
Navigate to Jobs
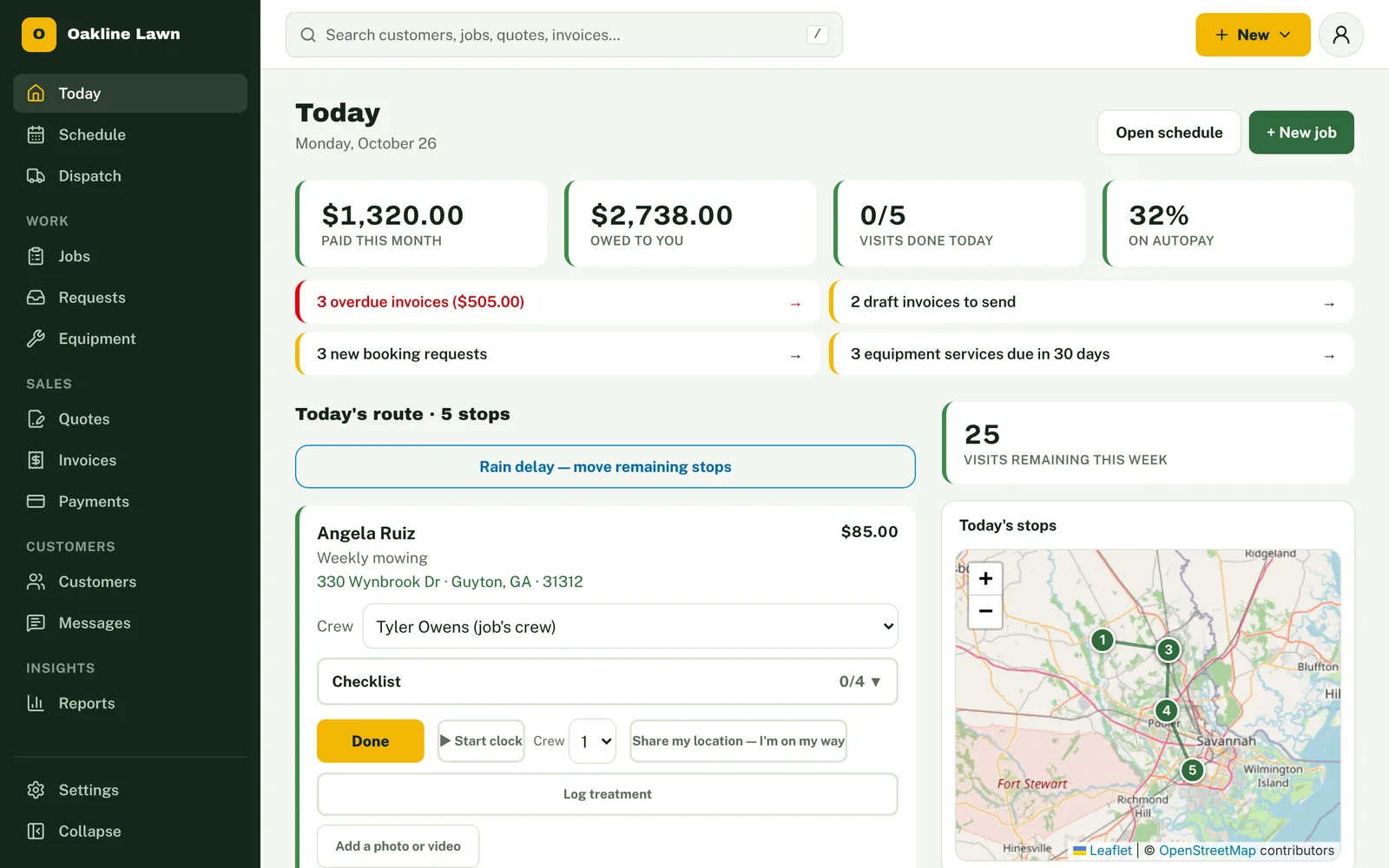click(130, 256)
